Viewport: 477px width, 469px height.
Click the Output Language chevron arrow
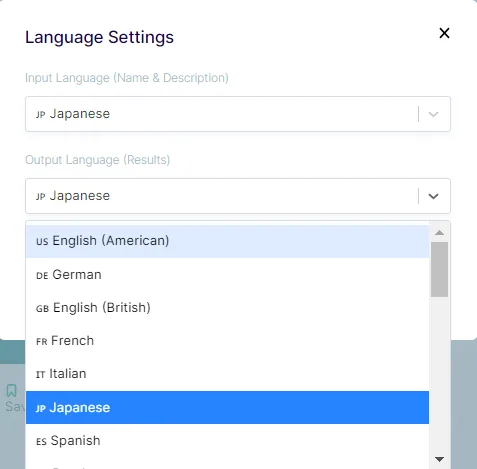[x=433, y=196]
